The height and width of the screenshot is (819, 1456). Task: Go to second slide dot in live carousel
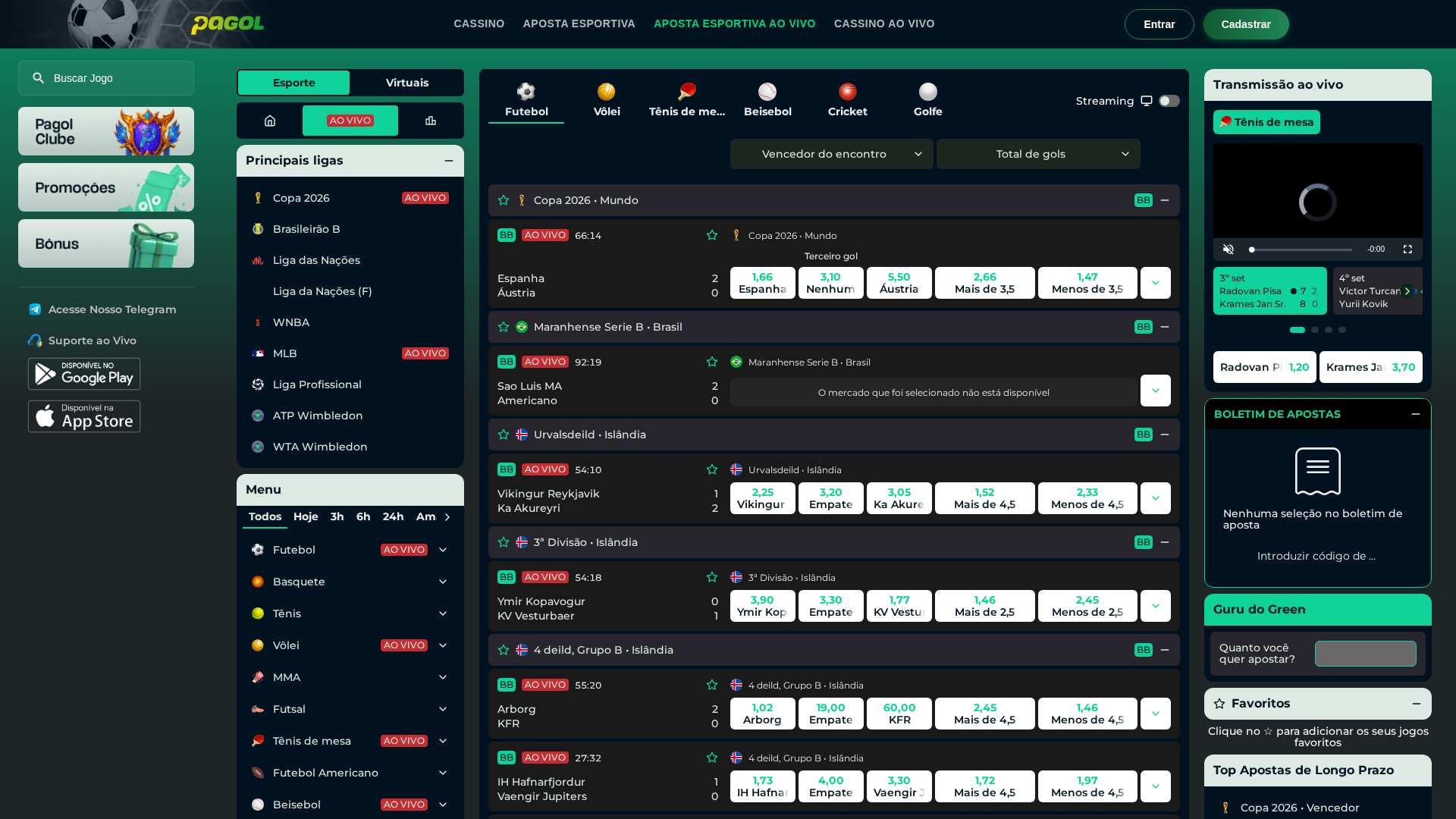(1315, 330)
